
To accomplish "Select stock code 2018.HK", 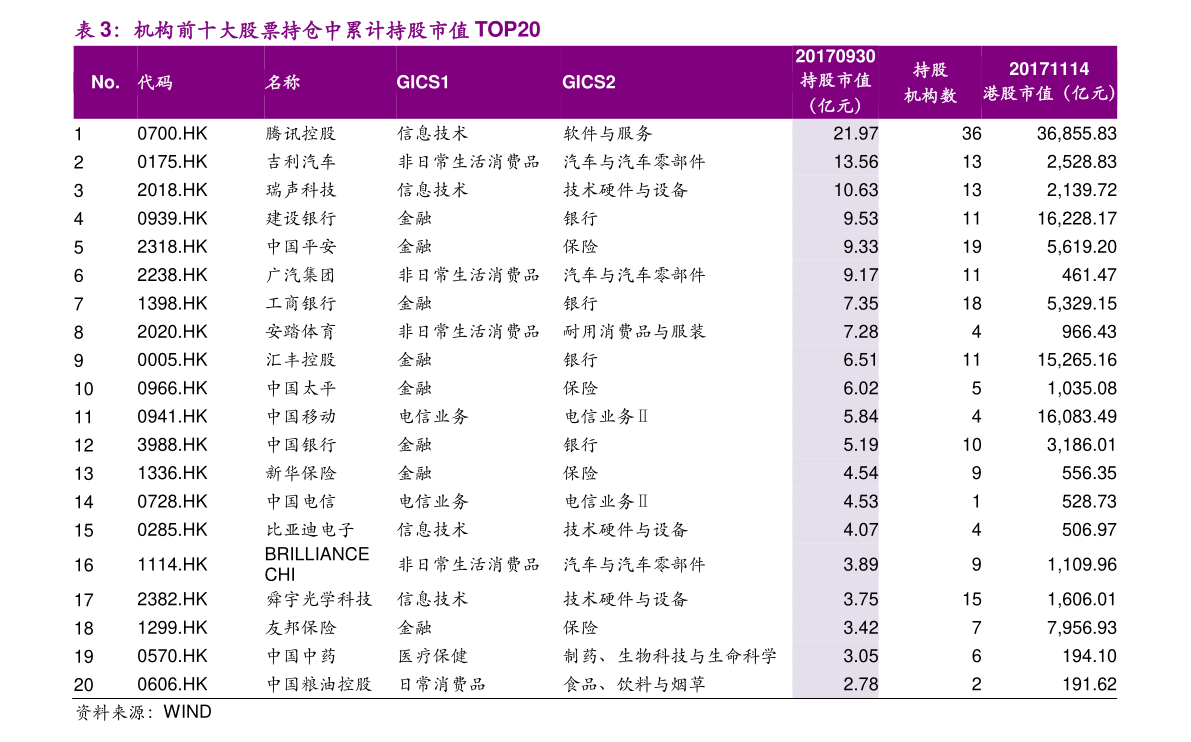I will click(x=172, y=190).
